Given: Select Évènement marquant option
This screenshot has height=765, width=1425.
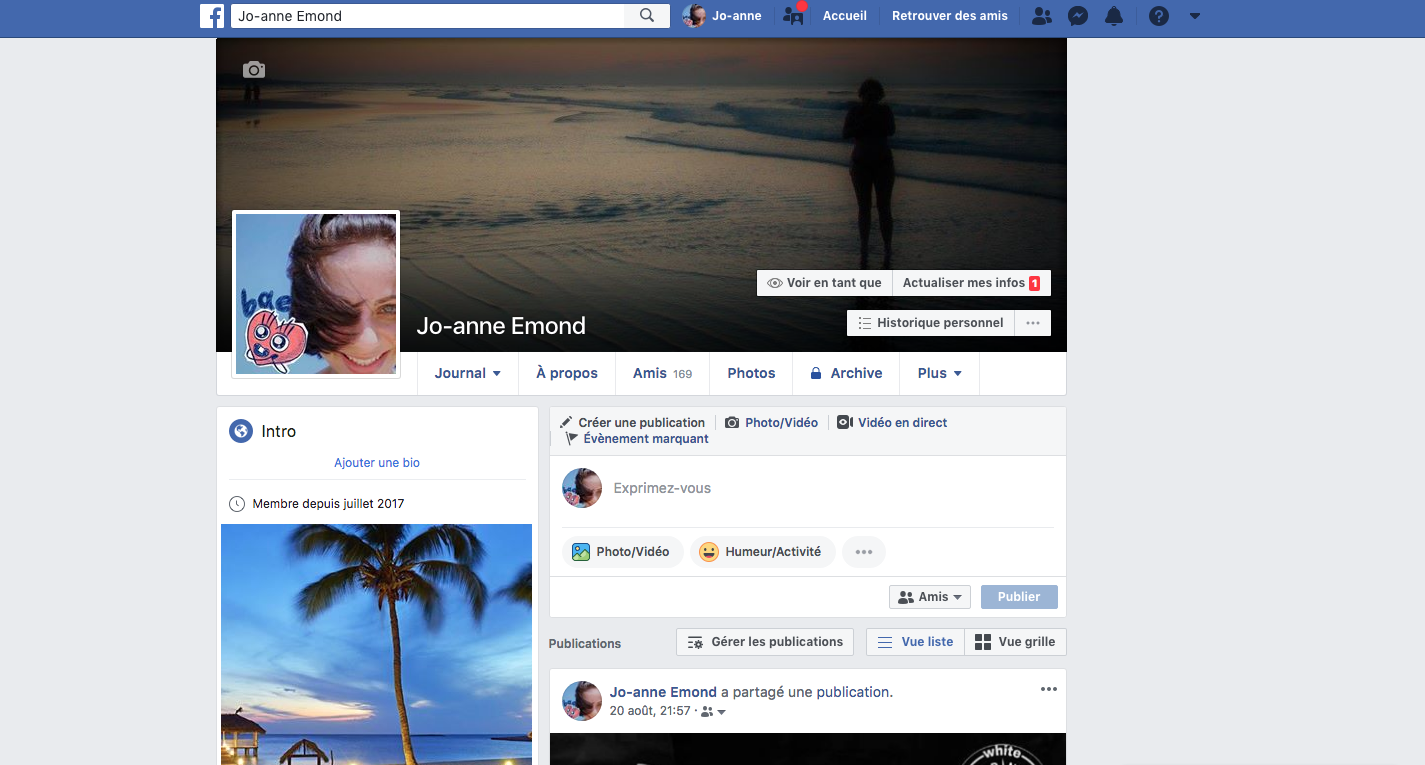Looking at the screenshot, I should [637, 439].
